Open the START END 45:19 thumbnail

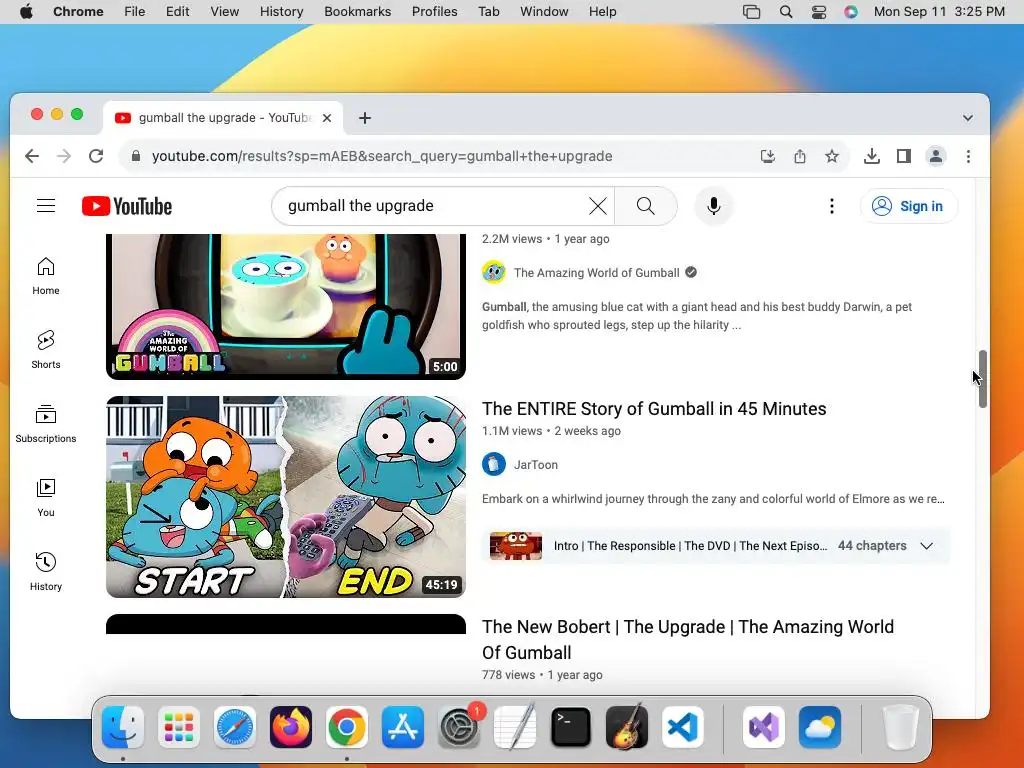pyautogui.click(x=286, y=497)
